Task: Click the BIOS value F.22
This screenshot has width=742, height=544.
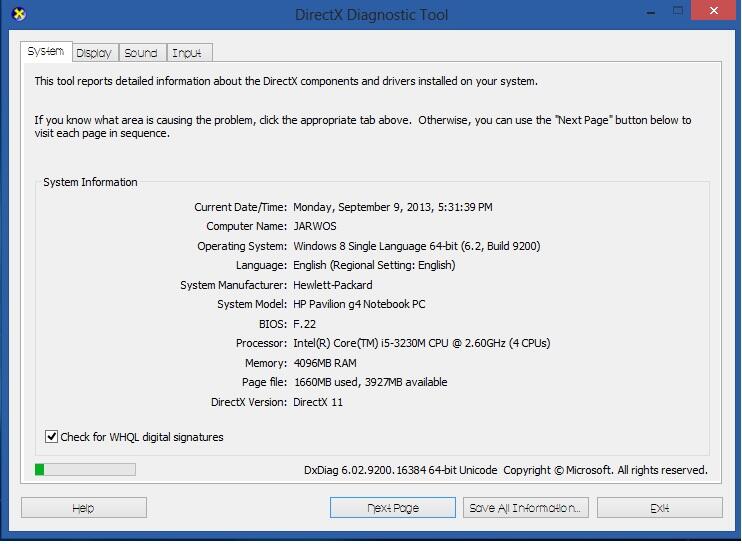Action: pyautogui.click(x=304, y=324)
